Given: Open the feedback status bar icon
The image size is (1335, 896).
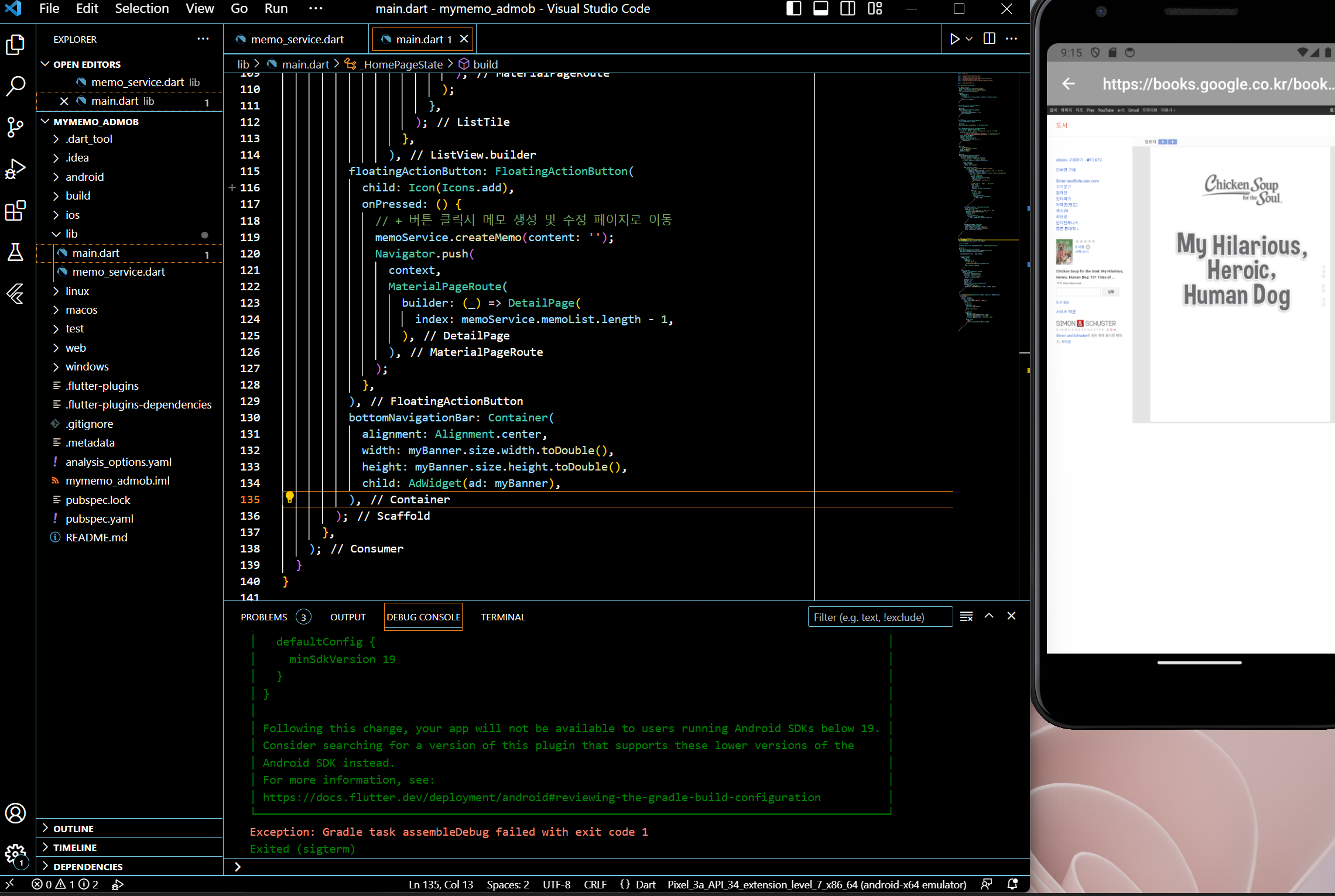Looking at the screenshot, I should tap(987, 884).
